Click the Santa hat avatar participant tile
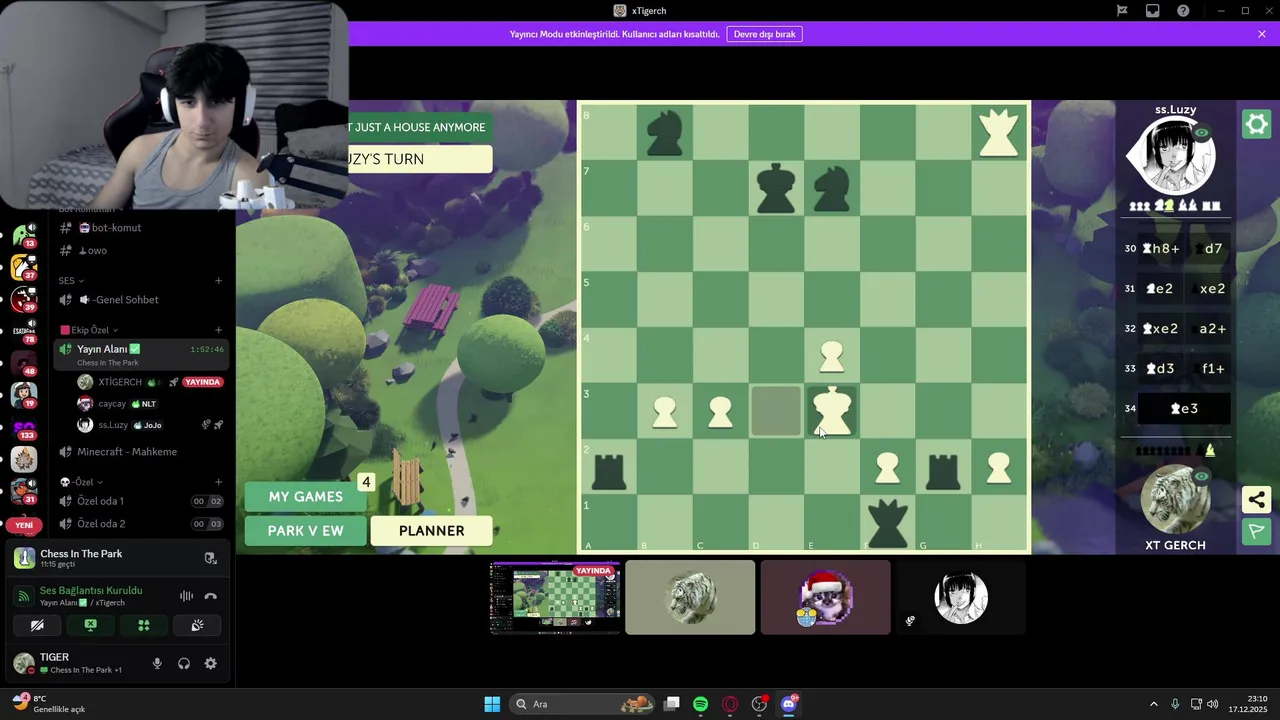This screenshot has width=1280, height=720. (x=825, y=598)
